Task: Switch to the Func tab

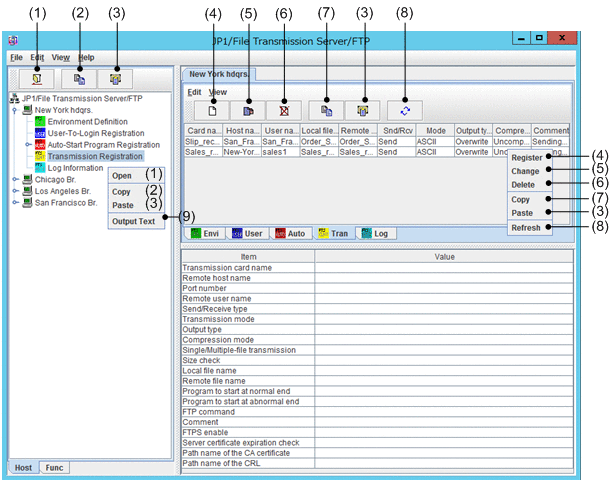Action: tap(54, 467)
